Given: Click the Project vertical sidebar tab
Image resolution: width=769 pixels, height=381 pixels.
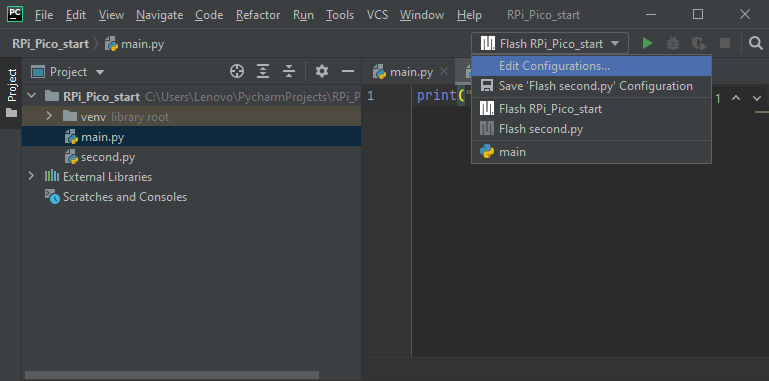Looking at the screenshot, I should tap(11, 93).
